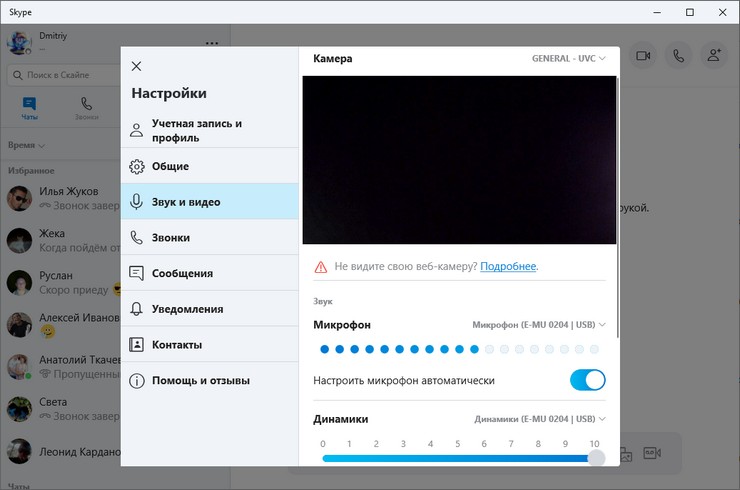
Task: Click the add contact person icon
Action: click(713, 56)
